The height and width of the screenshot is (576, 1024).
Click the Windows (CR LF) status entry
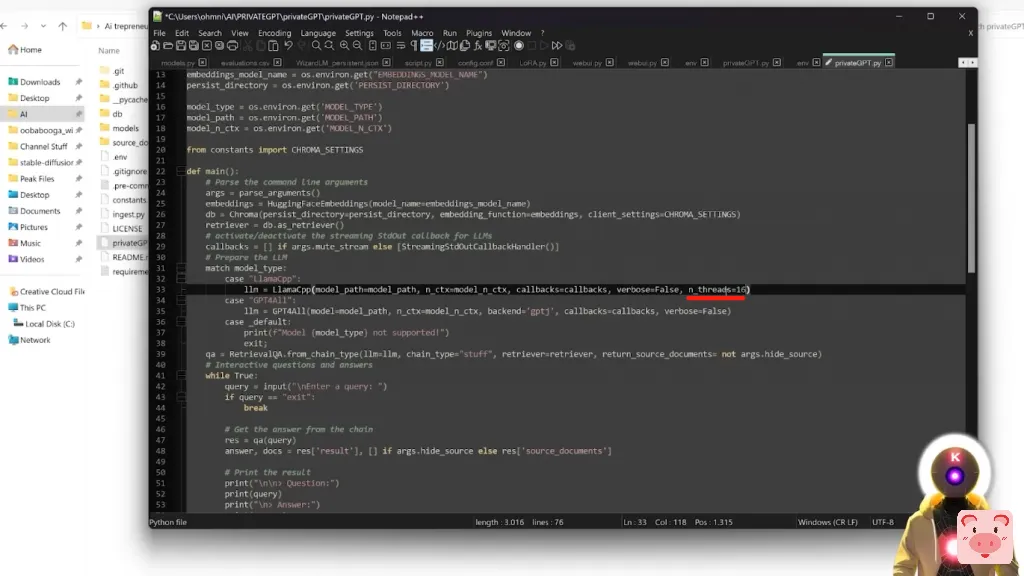coord(827,522)
